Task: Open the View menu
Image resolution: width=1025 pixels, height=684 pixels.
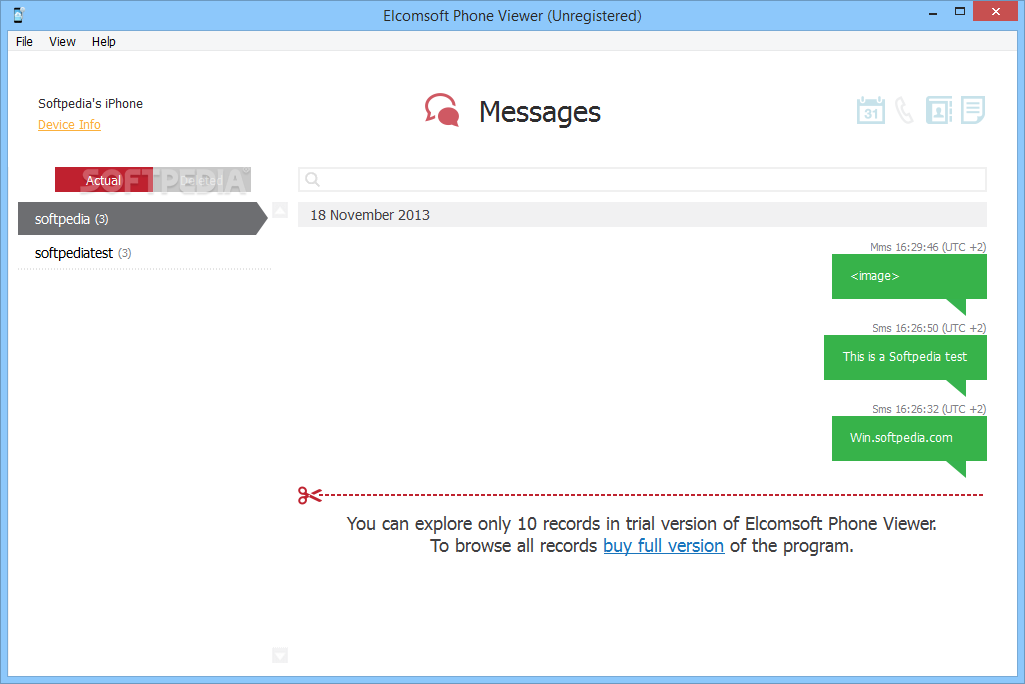Action: pyautogui.click(x=62, y=41)
